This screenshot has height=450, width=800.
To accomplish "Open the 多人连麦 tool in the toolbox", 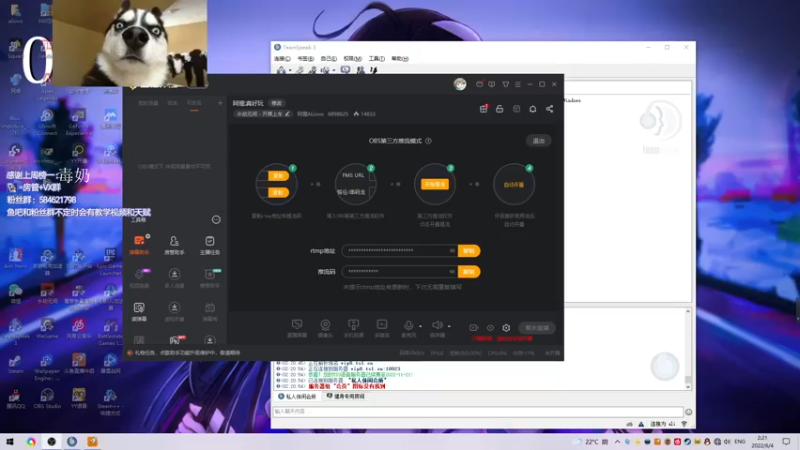I will pos(174,278).
